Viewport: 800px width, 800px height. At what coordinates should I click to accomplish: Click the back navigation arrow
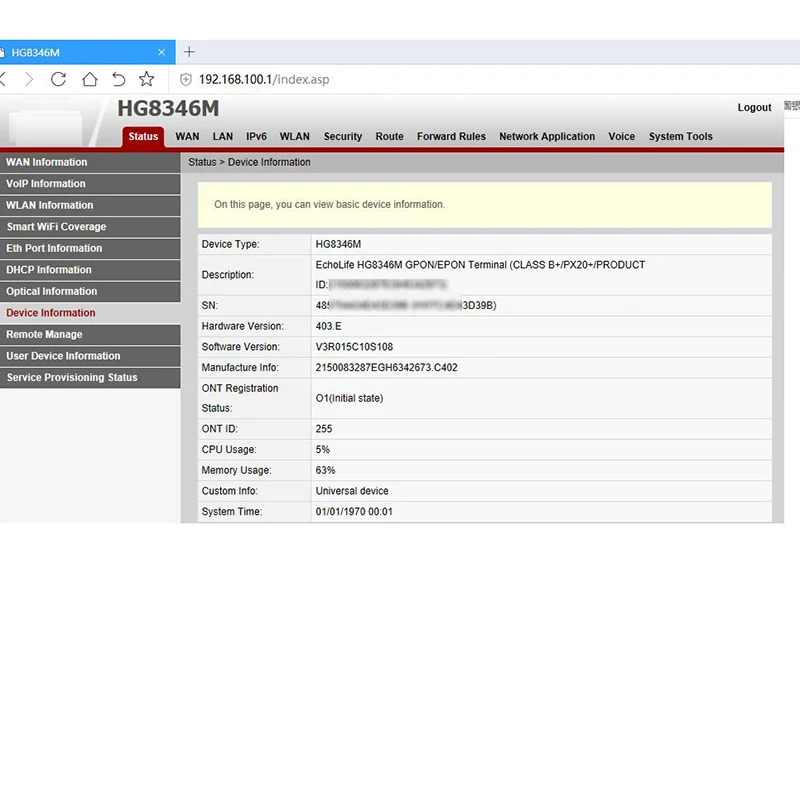click(3, 79)
